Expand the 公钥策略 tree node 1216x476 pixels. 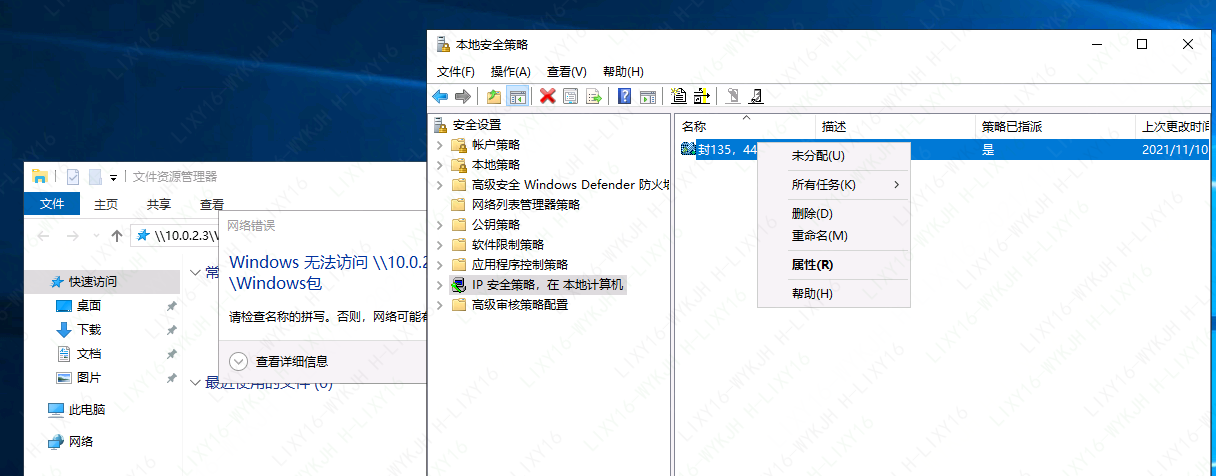(439, 225)
